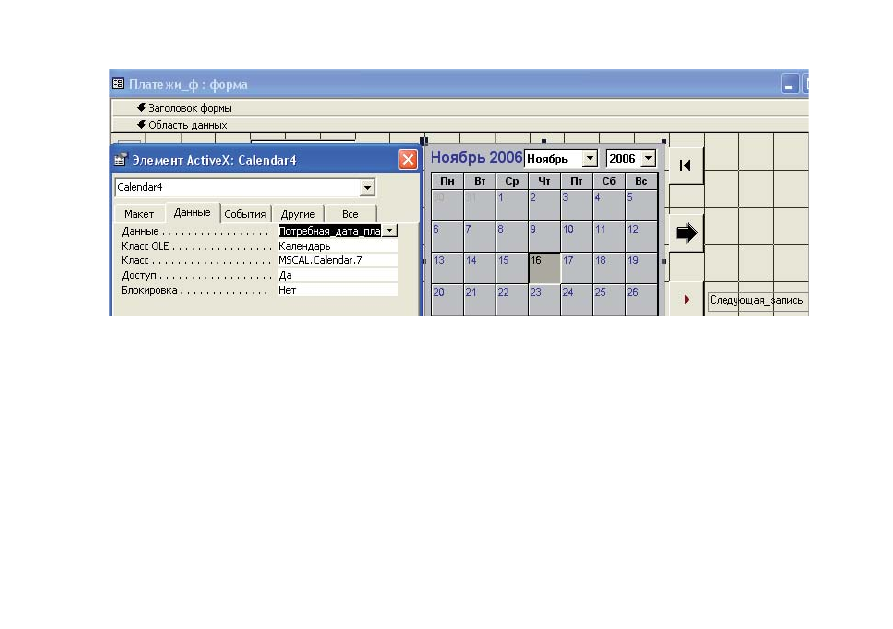
Task: Click the first record navigation button
Action: click(x=686, y=166)
